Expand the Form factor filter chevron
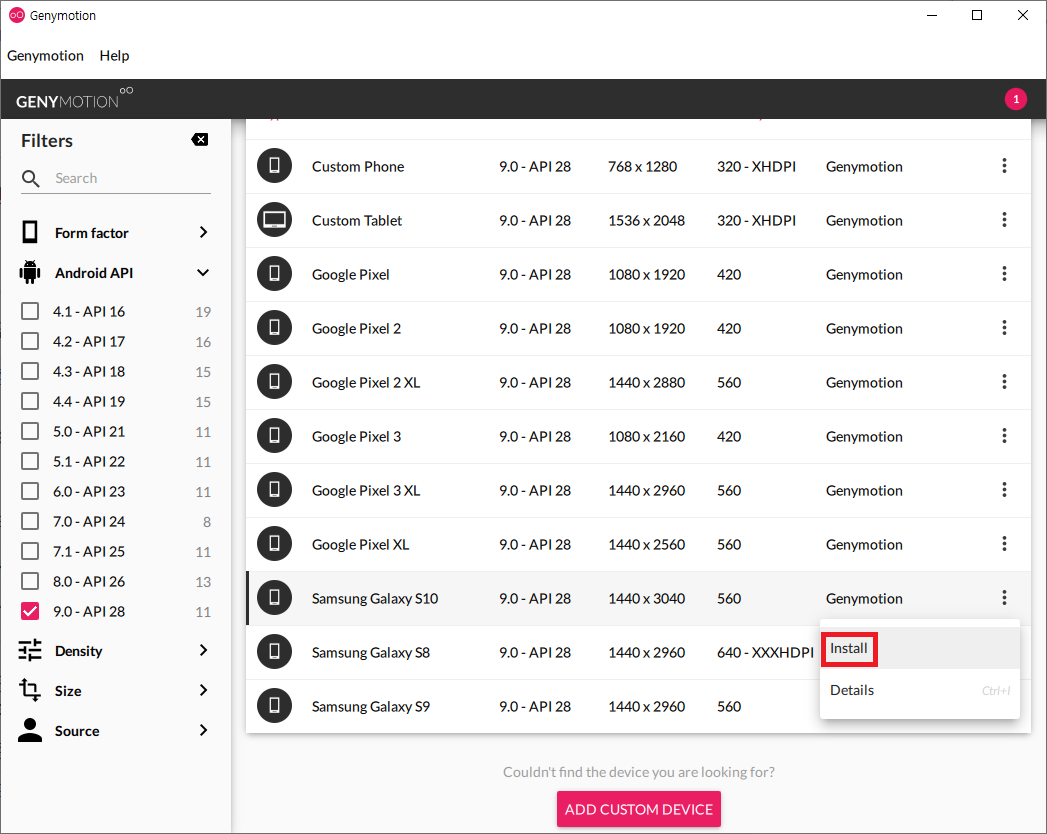The height and width of the screenshot is (834, 1047). pos(204,232)
